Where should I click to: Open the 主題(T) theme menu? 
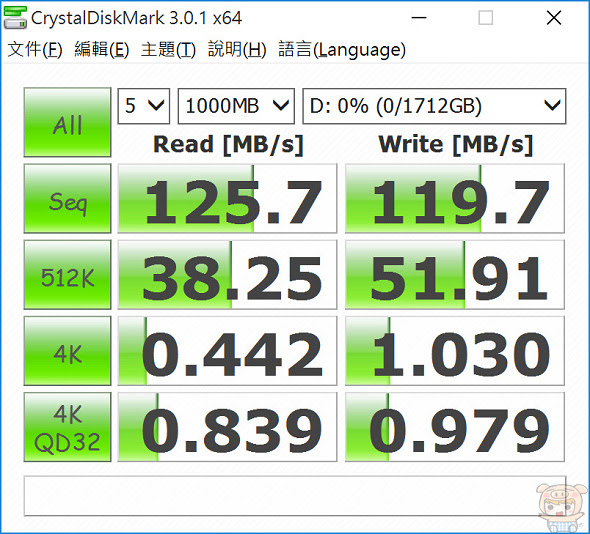[168, 50]
